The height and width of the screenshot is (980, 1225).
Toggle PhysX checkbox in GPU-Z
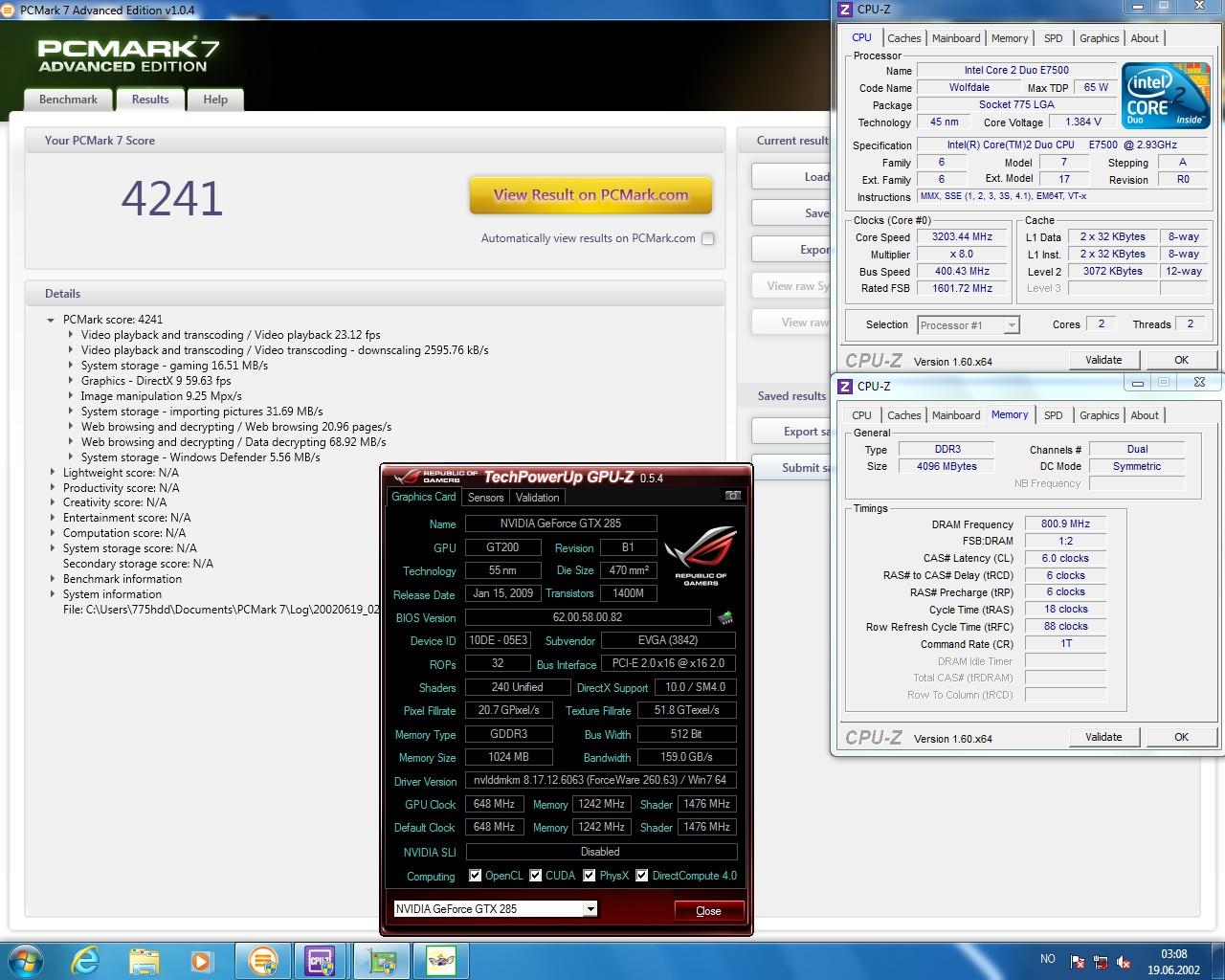point(590,875)
